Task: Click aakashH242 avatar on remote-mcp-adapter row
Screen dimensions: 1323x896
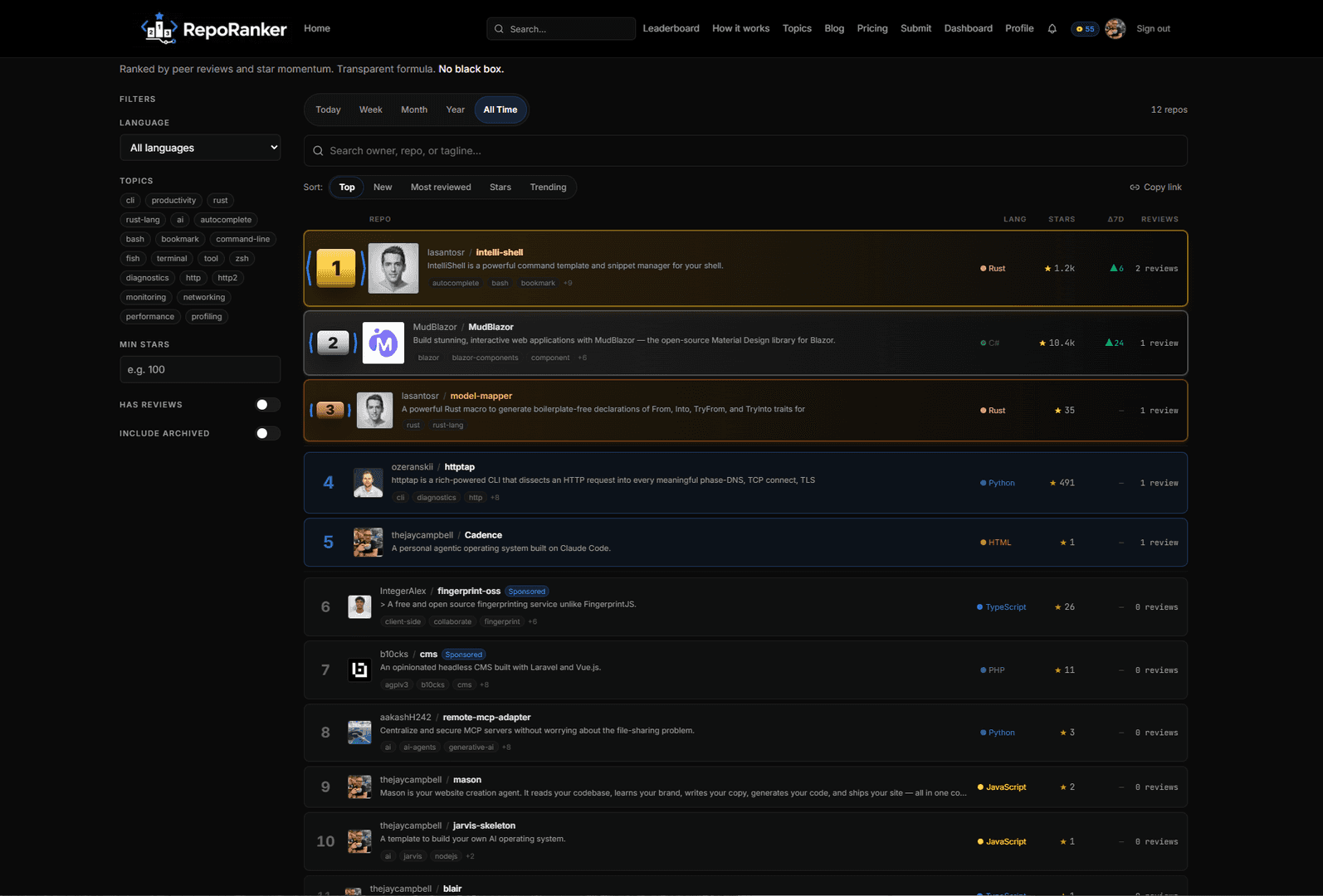Action: [359, 733]
